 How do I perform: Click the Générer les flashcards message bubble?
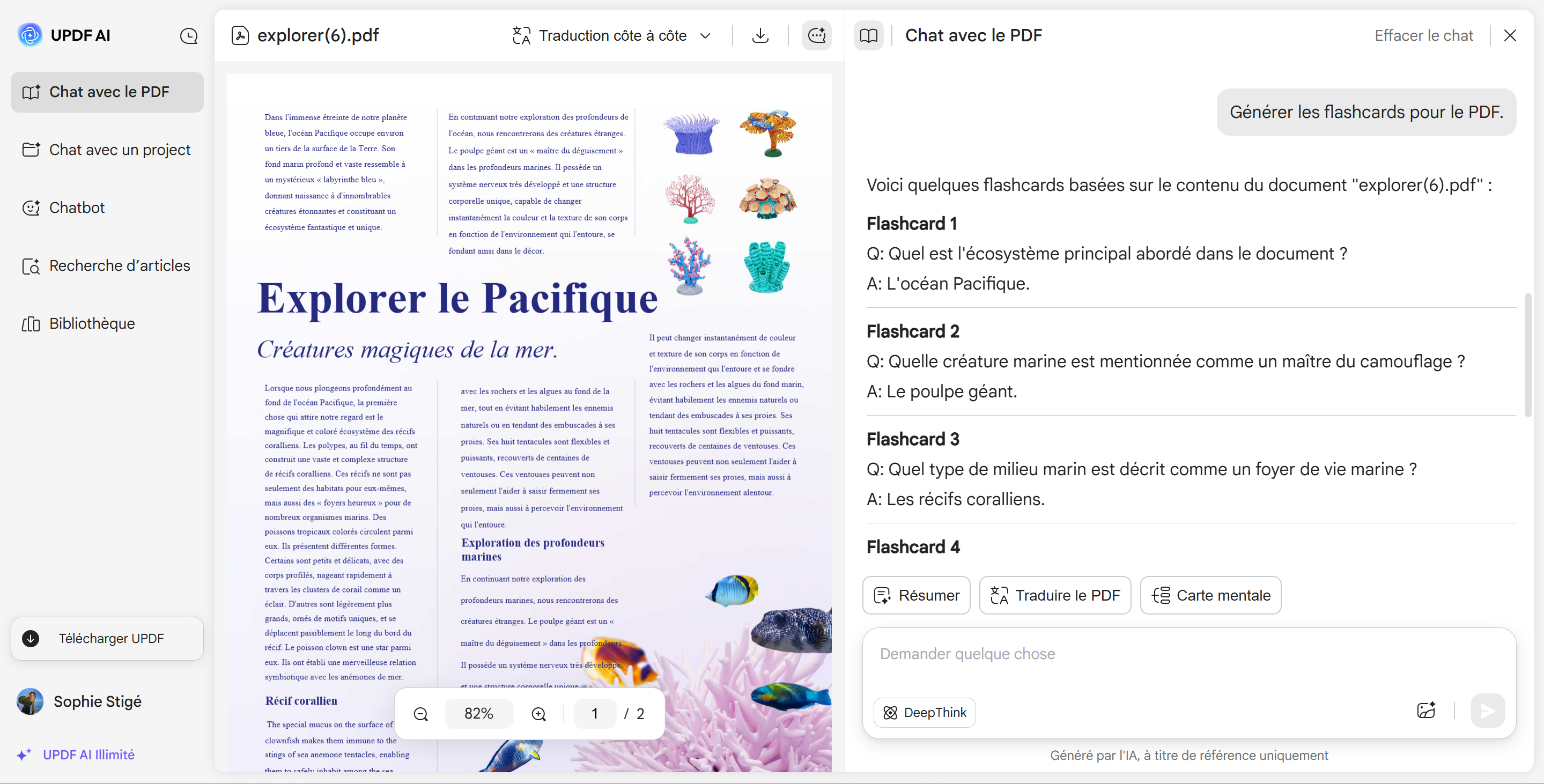point(1366,112)
